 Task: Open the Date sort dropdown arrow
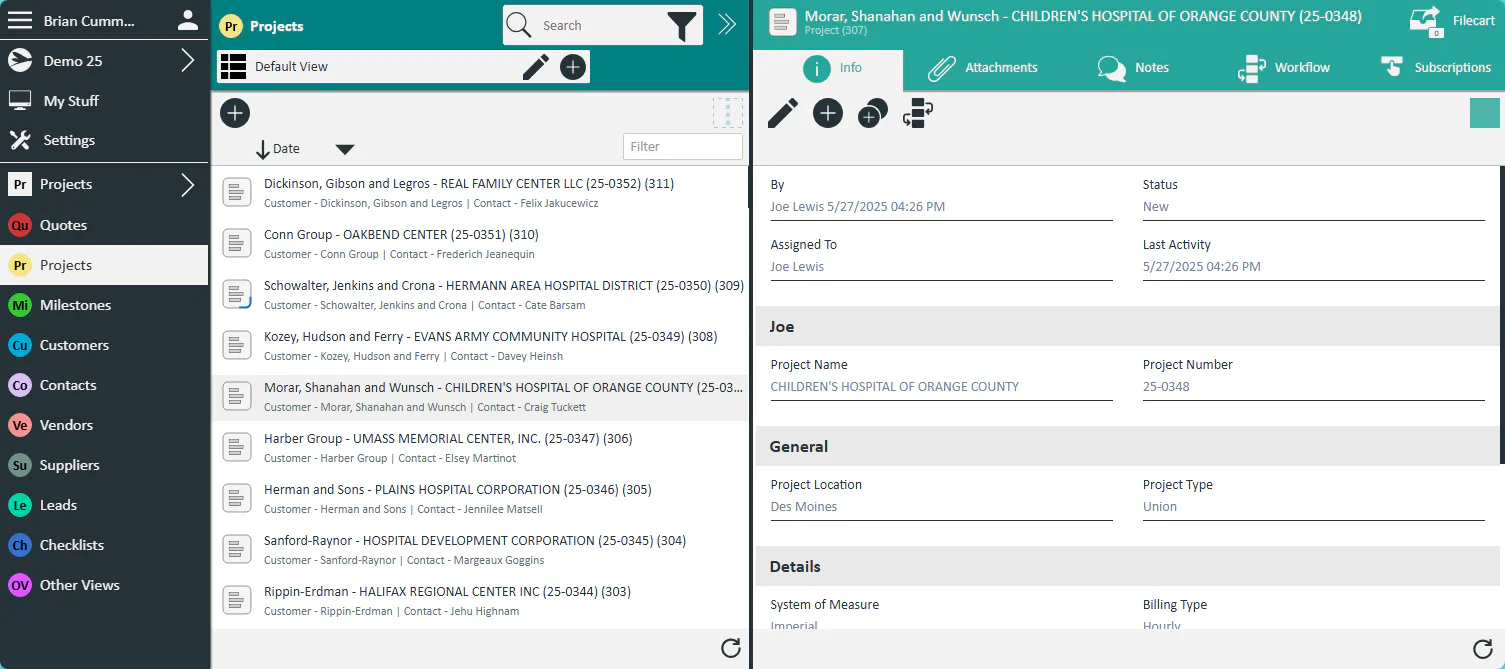[345, 149]
